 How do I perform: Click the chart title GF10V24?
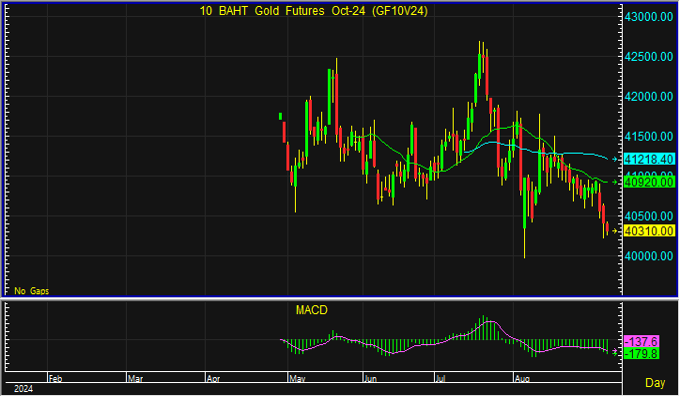click(314, 11)
